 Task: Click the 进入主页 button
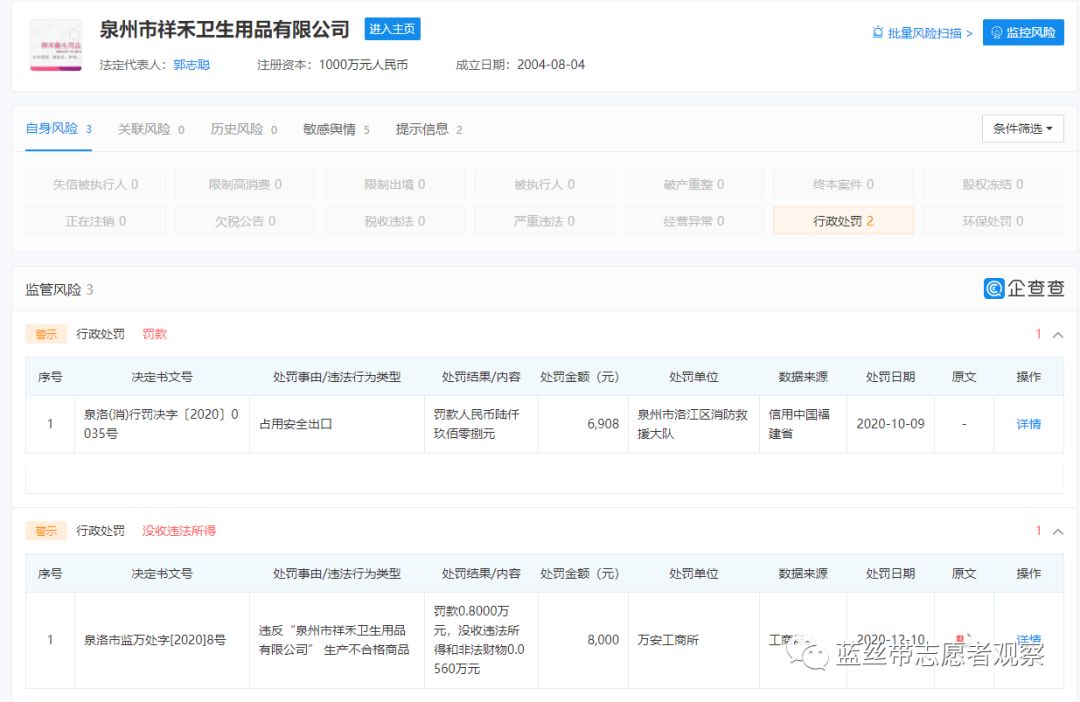392,29
